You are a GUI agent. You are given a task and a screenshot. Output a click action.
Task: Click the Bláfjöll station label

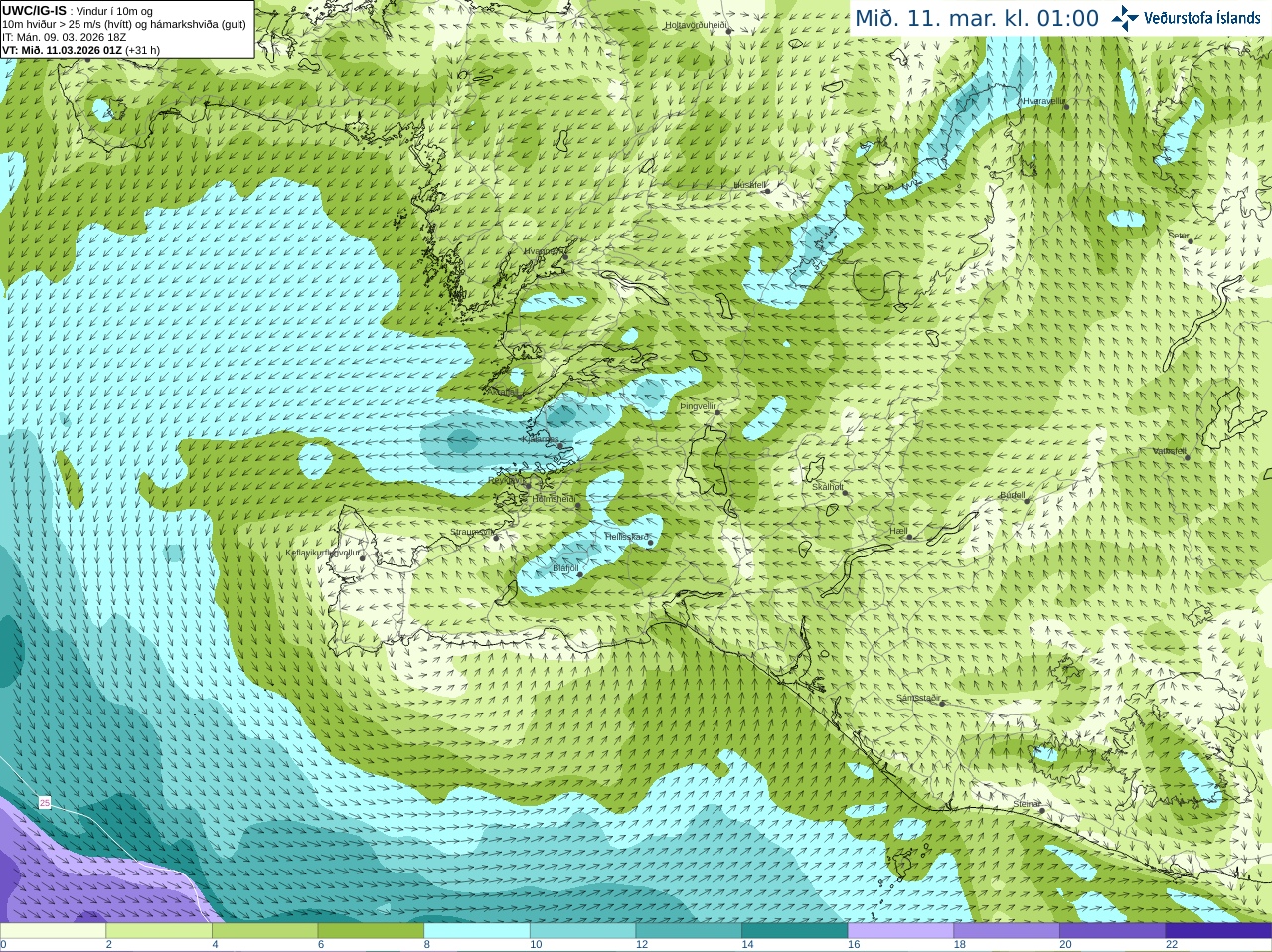[565, 568]
